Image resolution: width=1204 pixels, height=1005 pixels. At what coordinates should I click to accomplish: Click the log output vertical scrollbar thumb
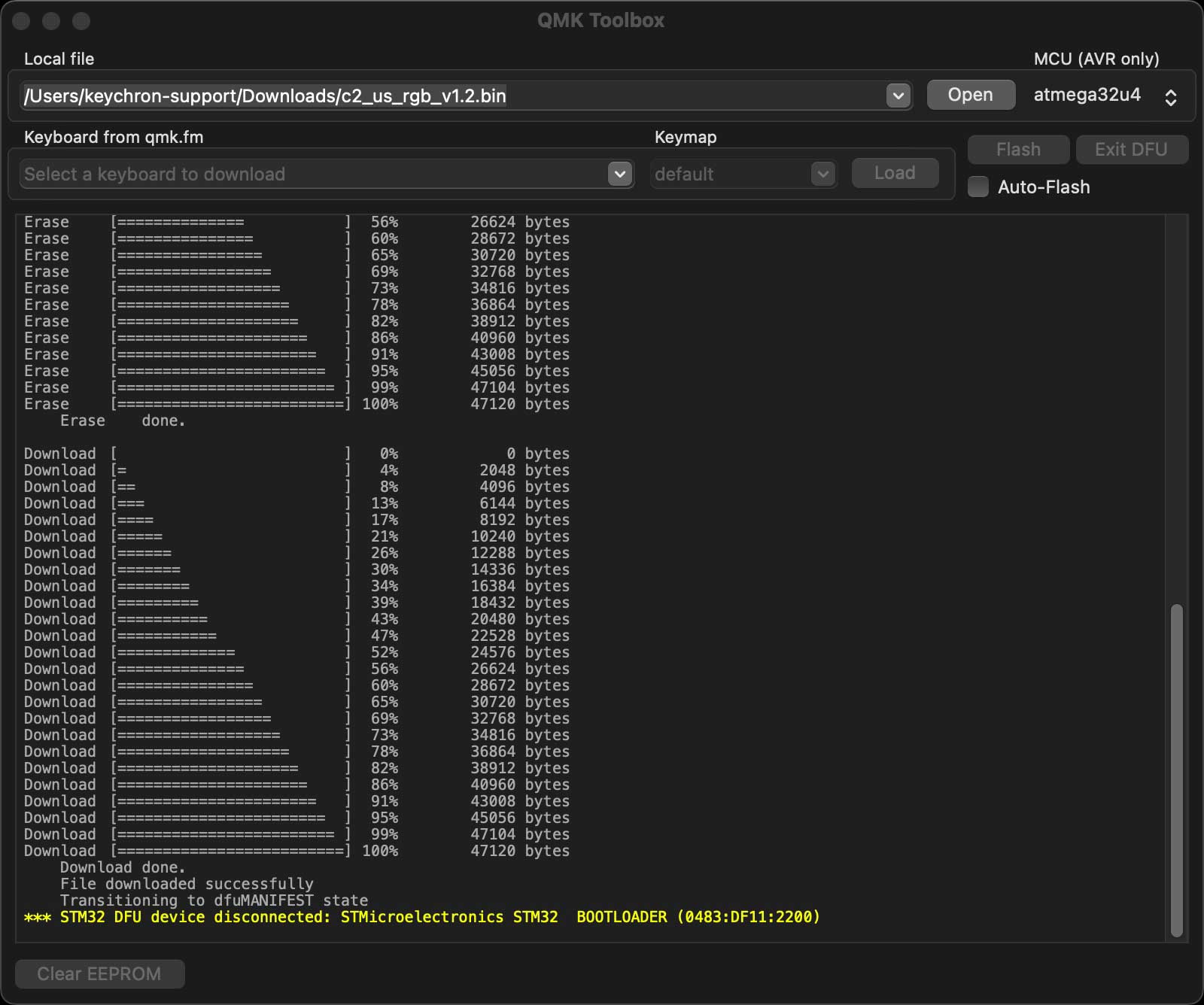tap(1176, 771)
